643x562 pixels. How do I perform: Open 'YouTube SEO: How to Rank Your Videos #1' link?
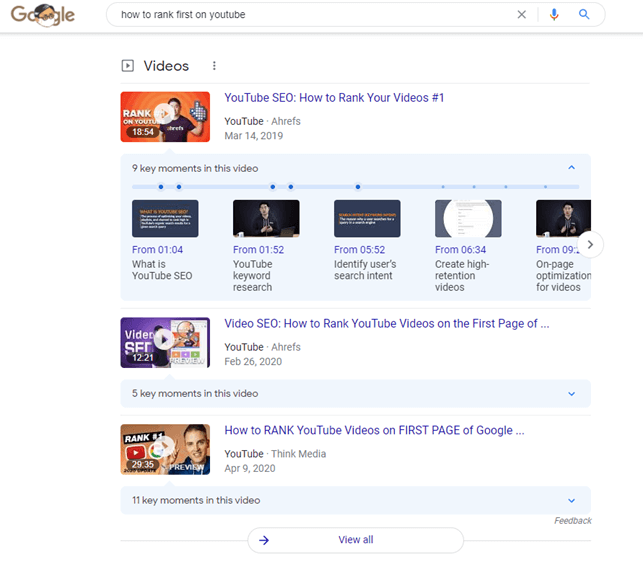tap(334, 98)
